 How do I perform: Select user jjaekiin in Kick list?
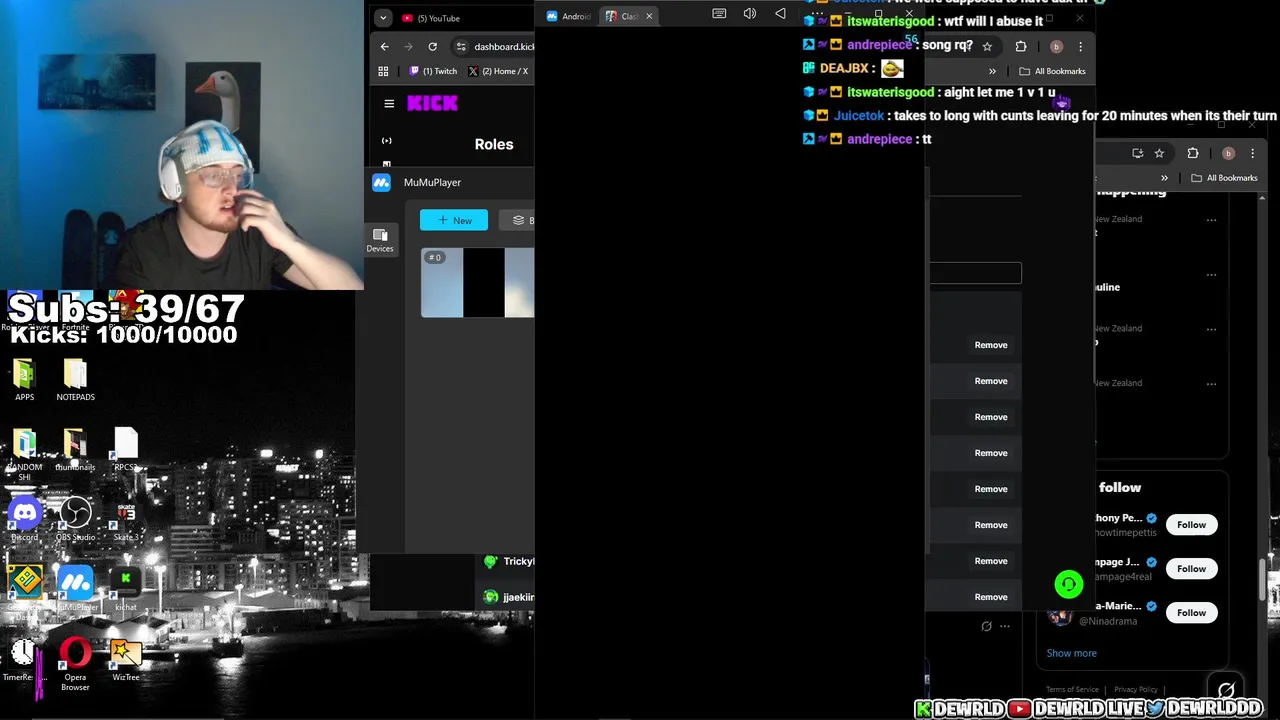pos(510,597)
